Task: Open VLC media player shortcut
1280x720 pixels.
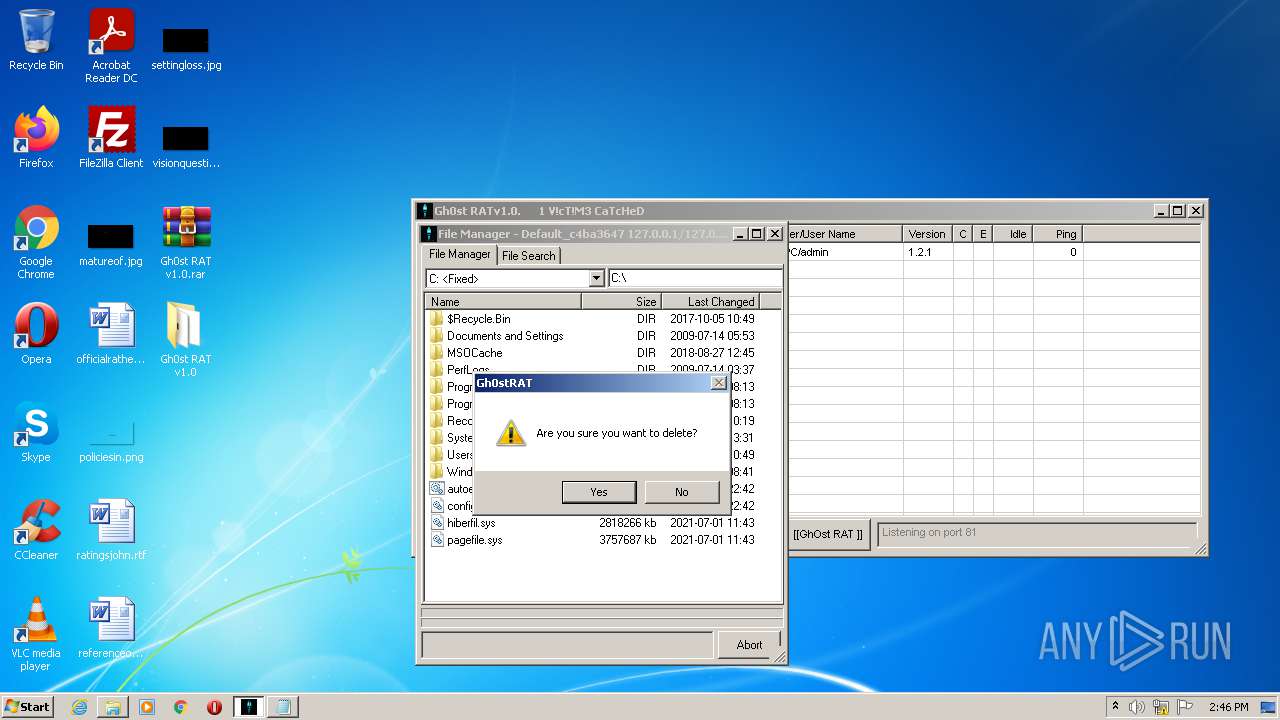Action: [36, 634]
